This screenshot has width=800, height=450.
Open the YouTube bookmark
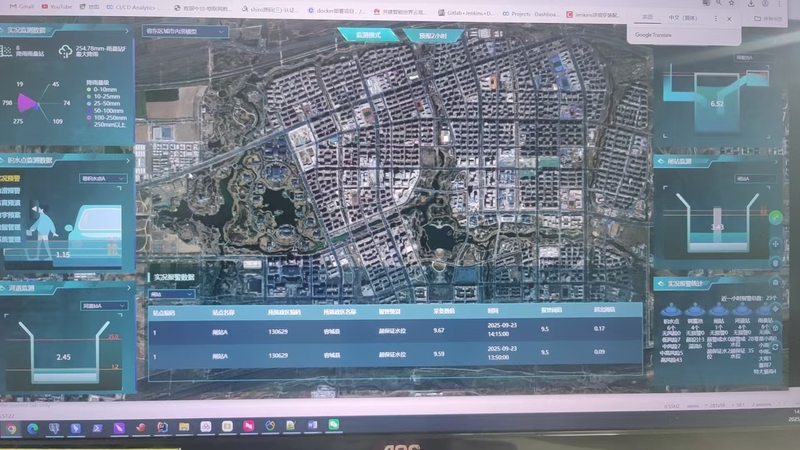pos(57,7)
